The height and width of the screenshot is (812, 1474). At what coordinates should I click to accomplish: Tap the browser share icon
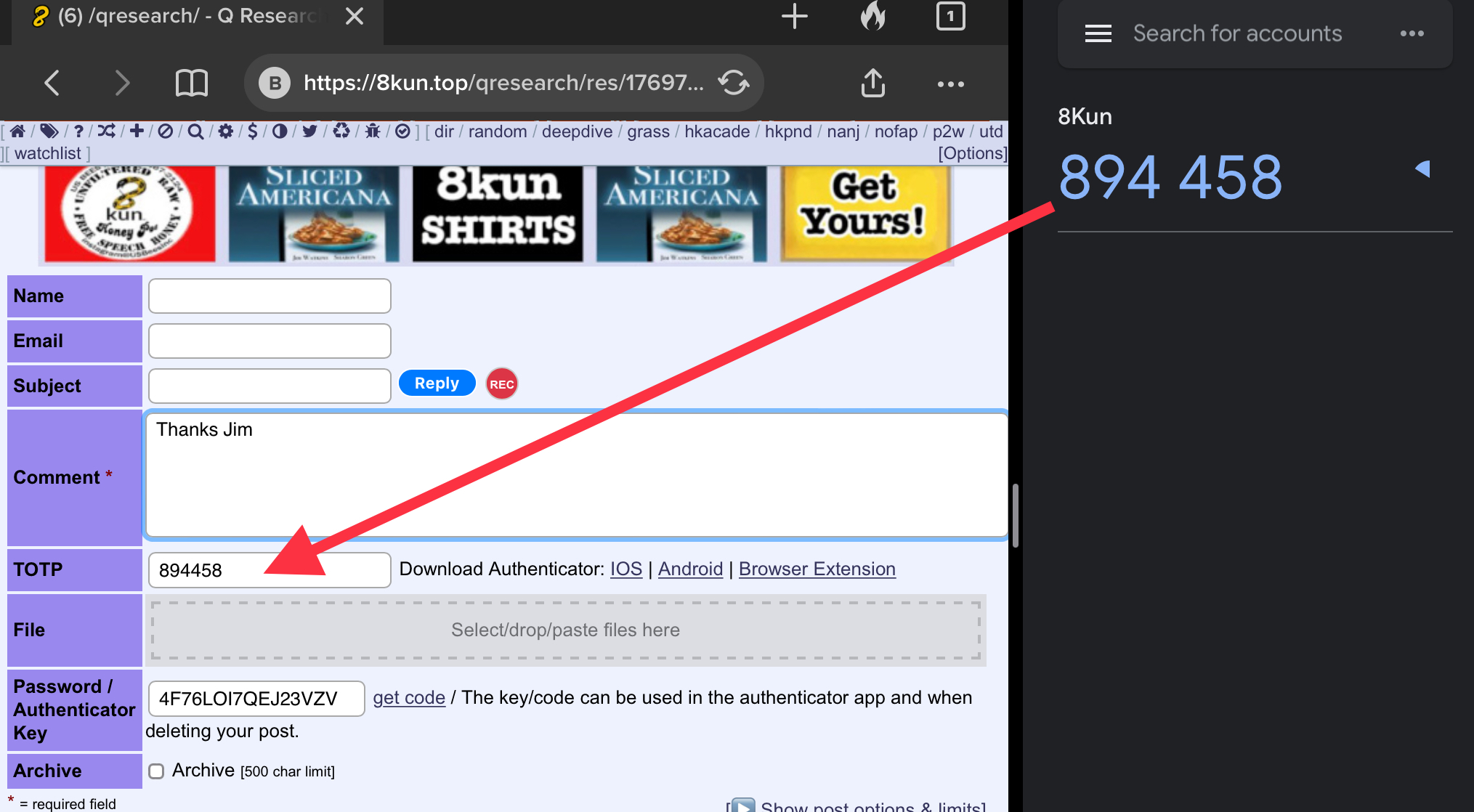tap(873, 83)
